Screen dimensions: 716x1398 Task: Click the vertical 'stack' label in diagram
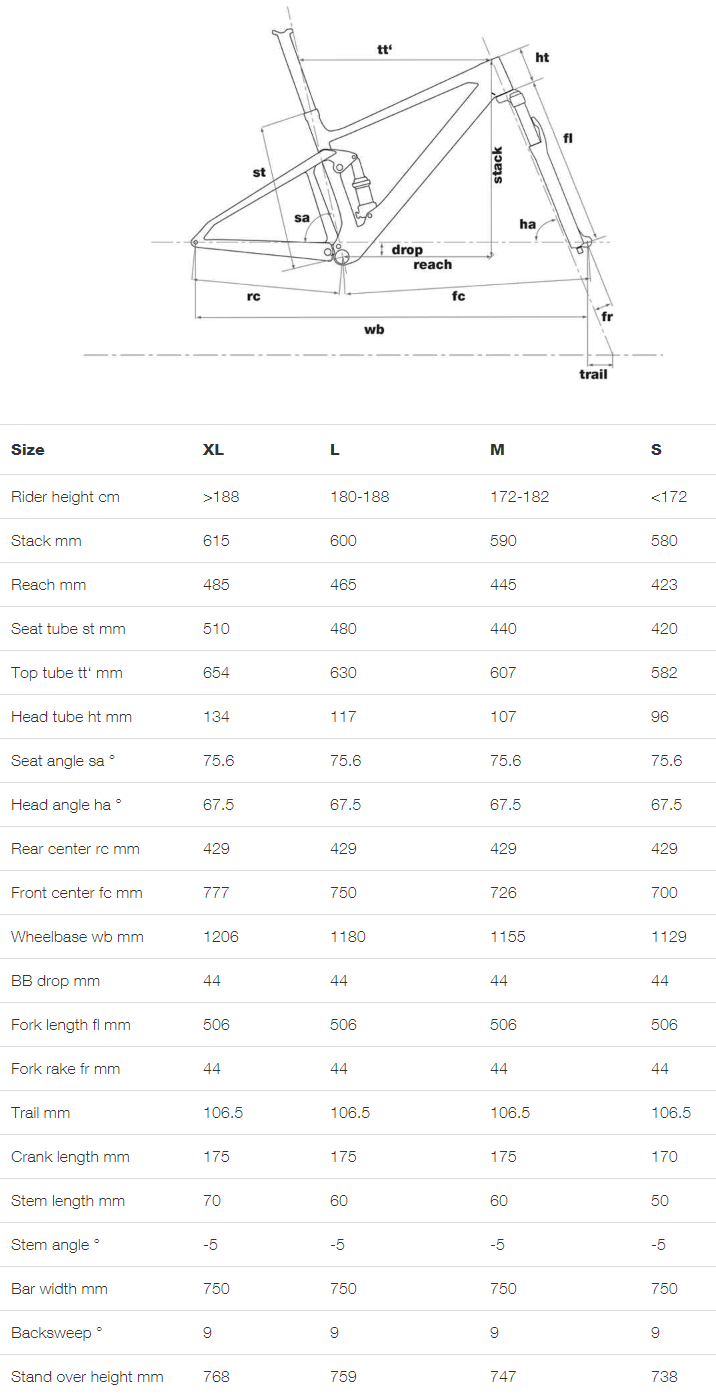[x=497, y=165]
